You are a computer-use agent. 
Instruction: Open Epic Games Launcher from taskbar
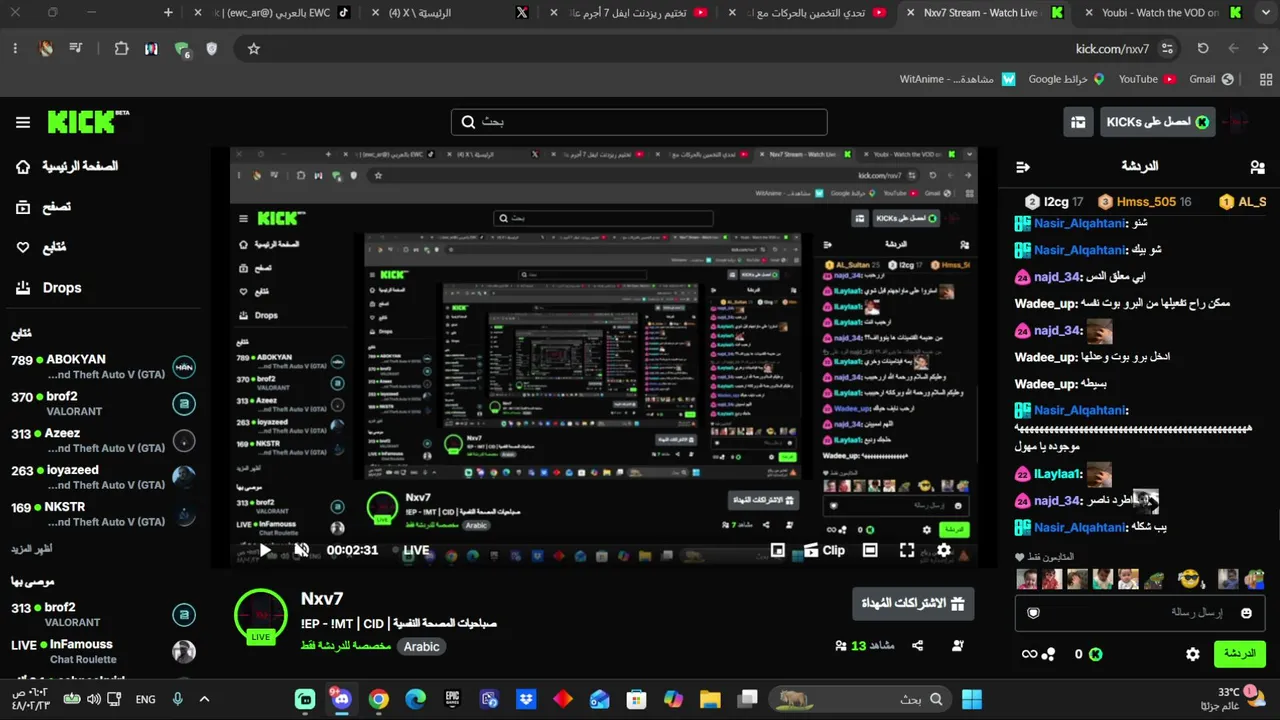452,699
